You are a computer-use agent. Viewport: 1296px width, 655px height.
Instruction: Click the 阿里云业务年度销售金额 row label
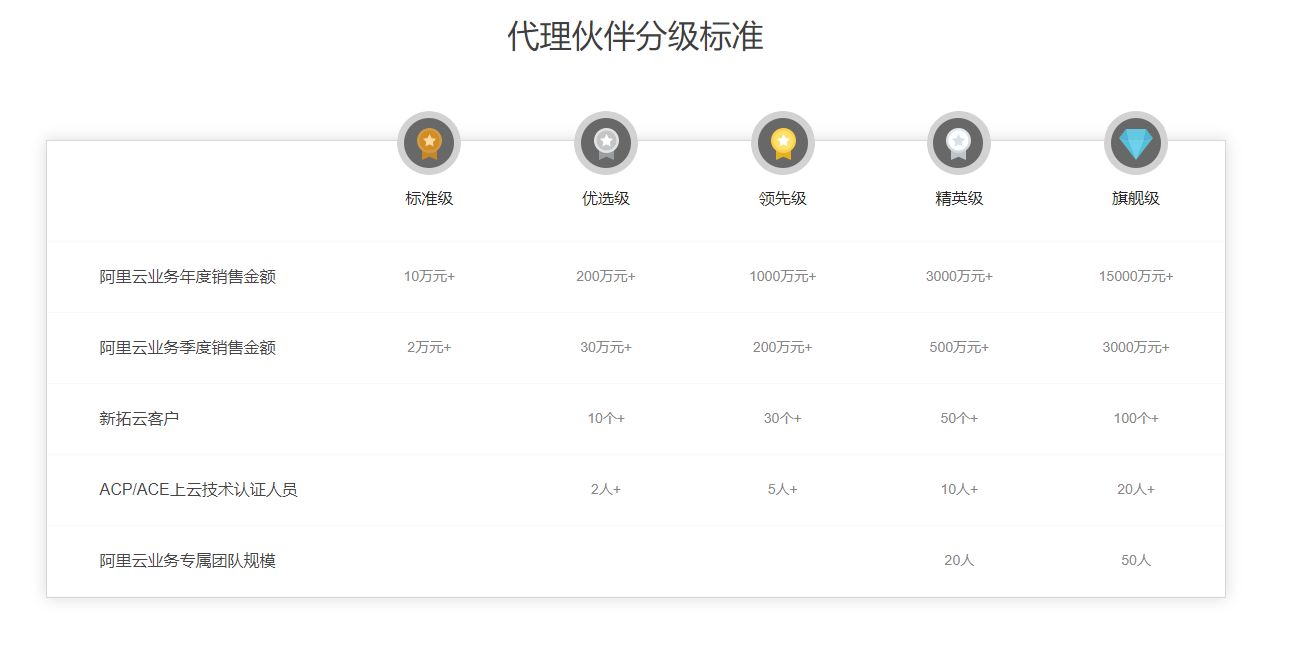coord(187,277)
